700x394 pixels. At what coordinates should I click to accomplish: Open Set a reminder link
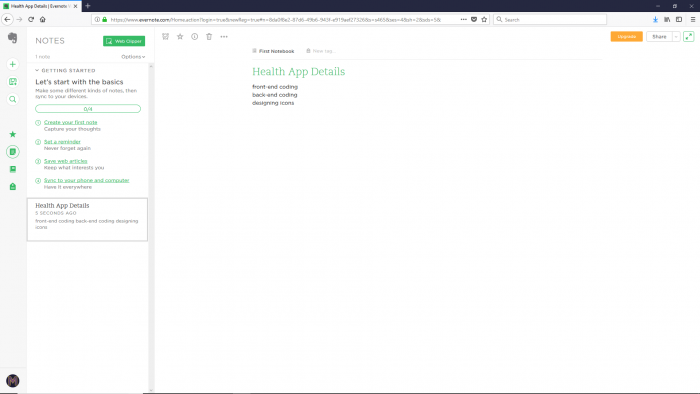coord(62,141)
